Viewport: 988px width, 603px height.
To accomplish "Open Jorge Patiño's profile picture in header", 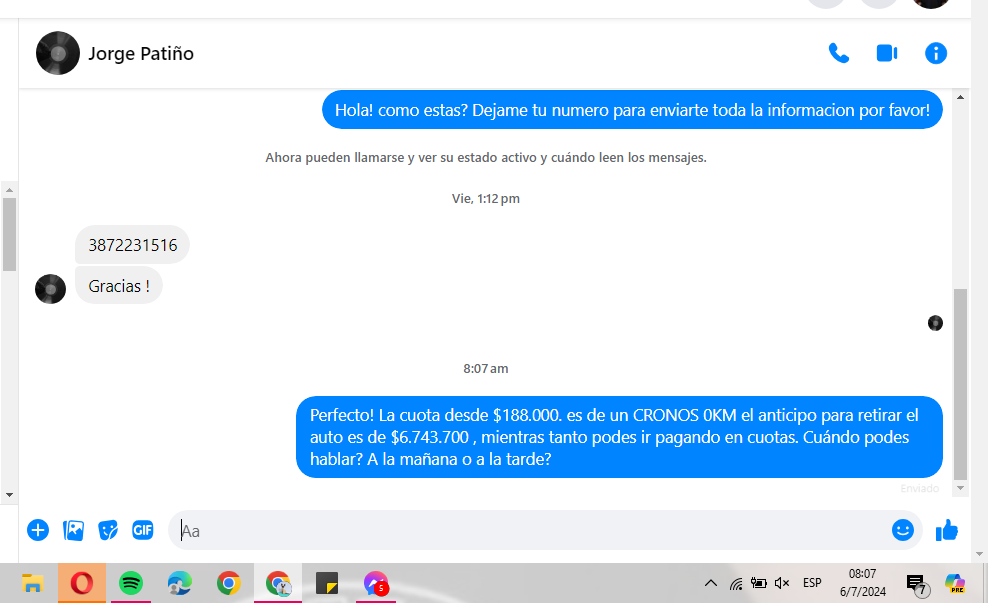I will point(57,53).
